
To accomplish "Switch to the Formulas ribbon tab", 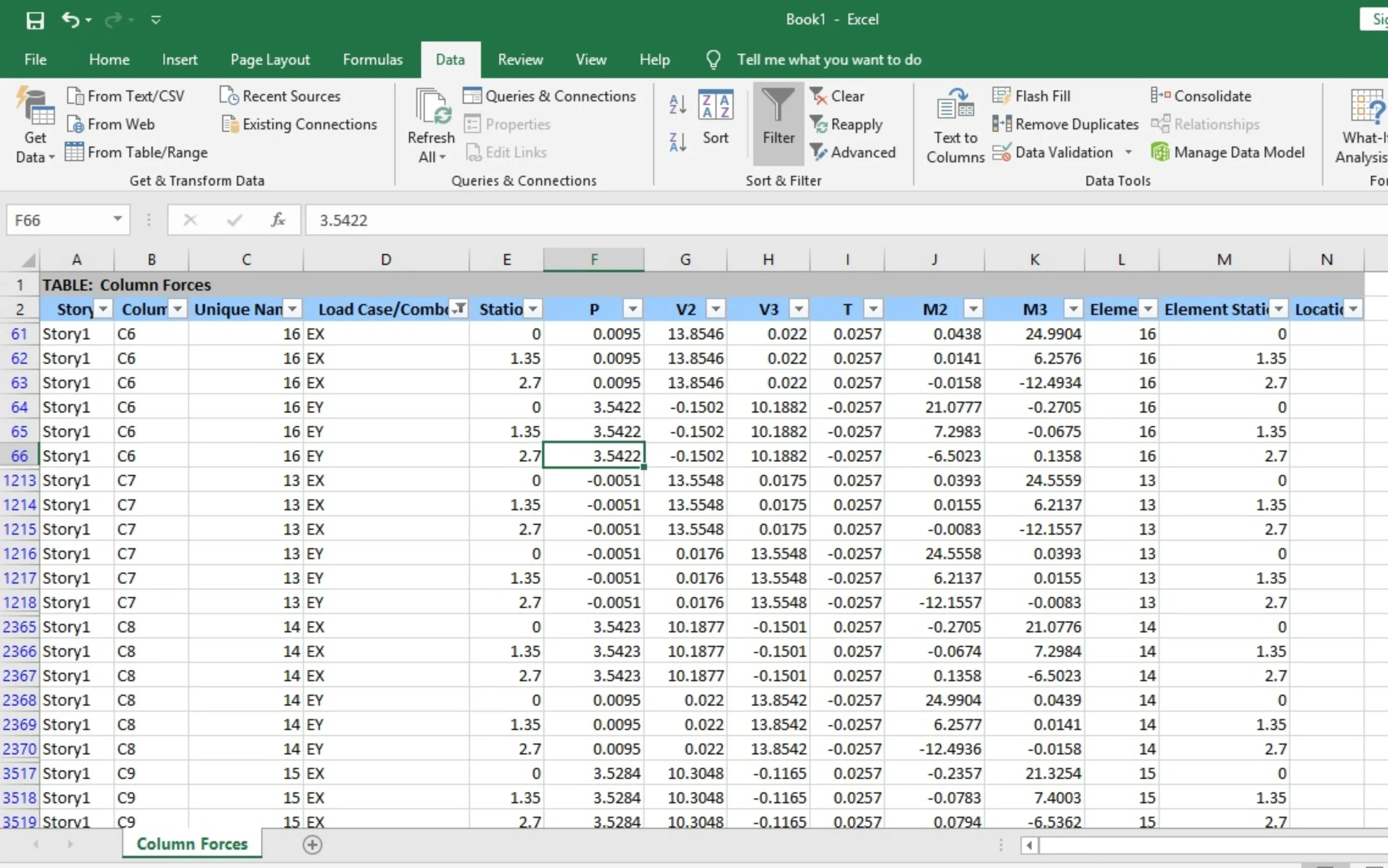I will tap(372, 60).
